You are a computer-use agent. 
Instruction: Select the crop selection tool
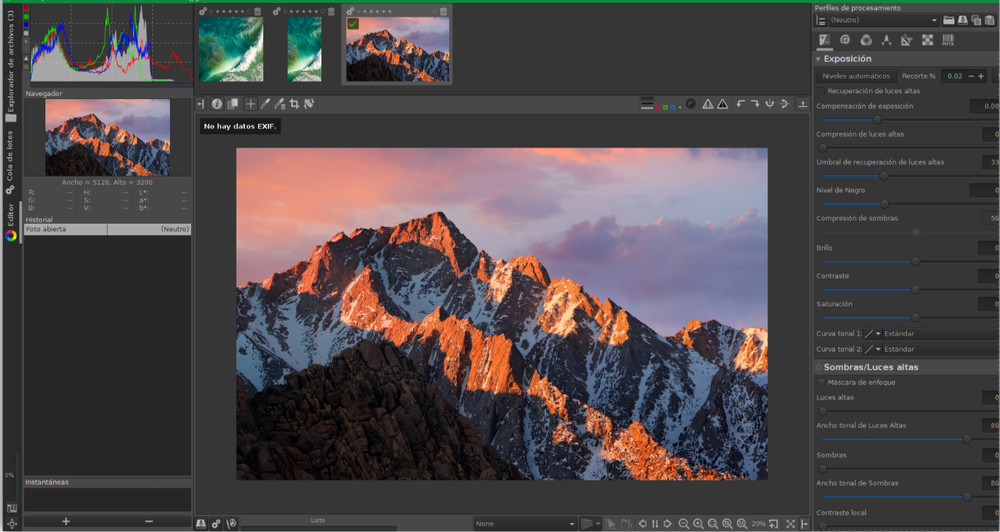(x=294, y=104)
